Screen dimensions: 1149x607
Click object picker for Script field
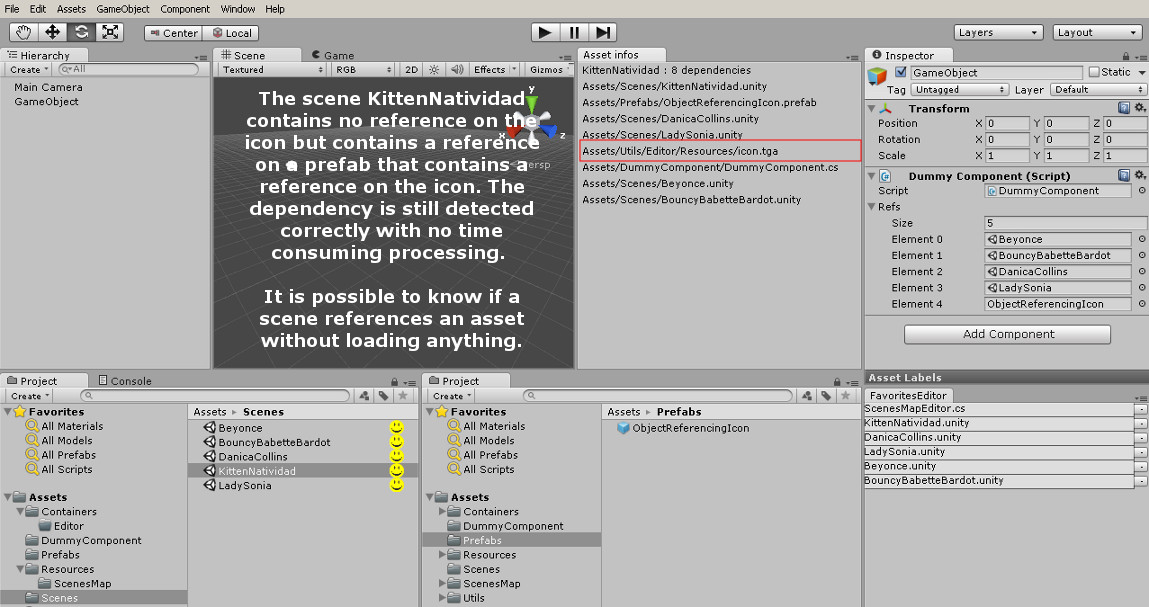(1142, 191)
